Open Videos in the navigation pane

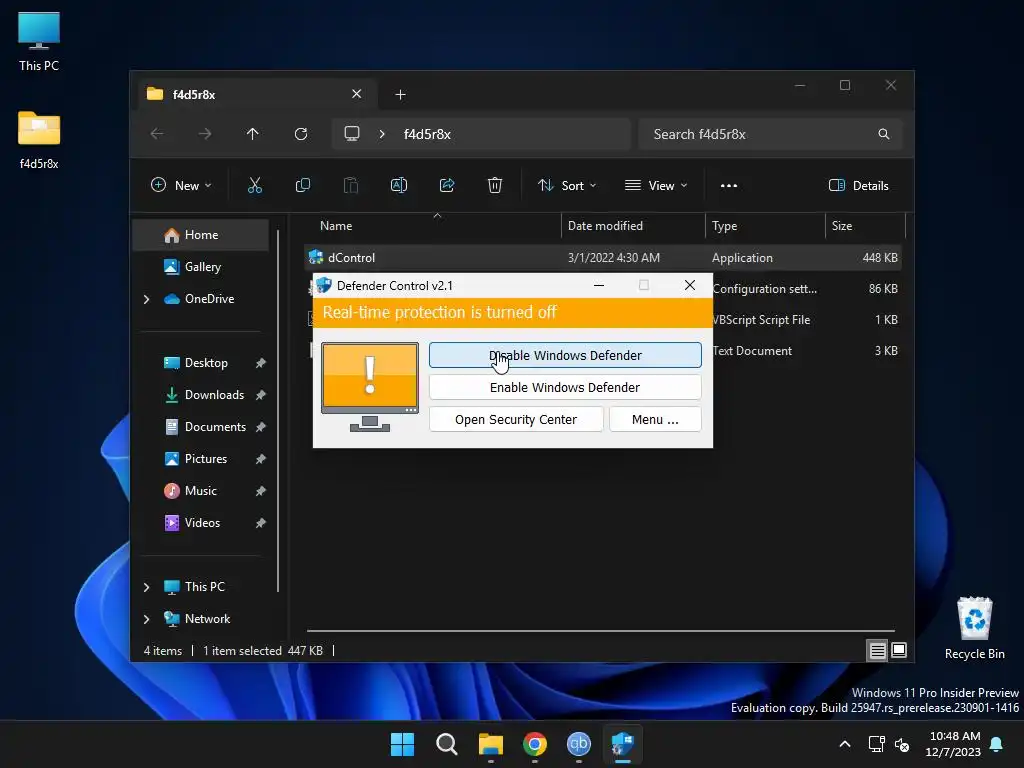[201, 522]
